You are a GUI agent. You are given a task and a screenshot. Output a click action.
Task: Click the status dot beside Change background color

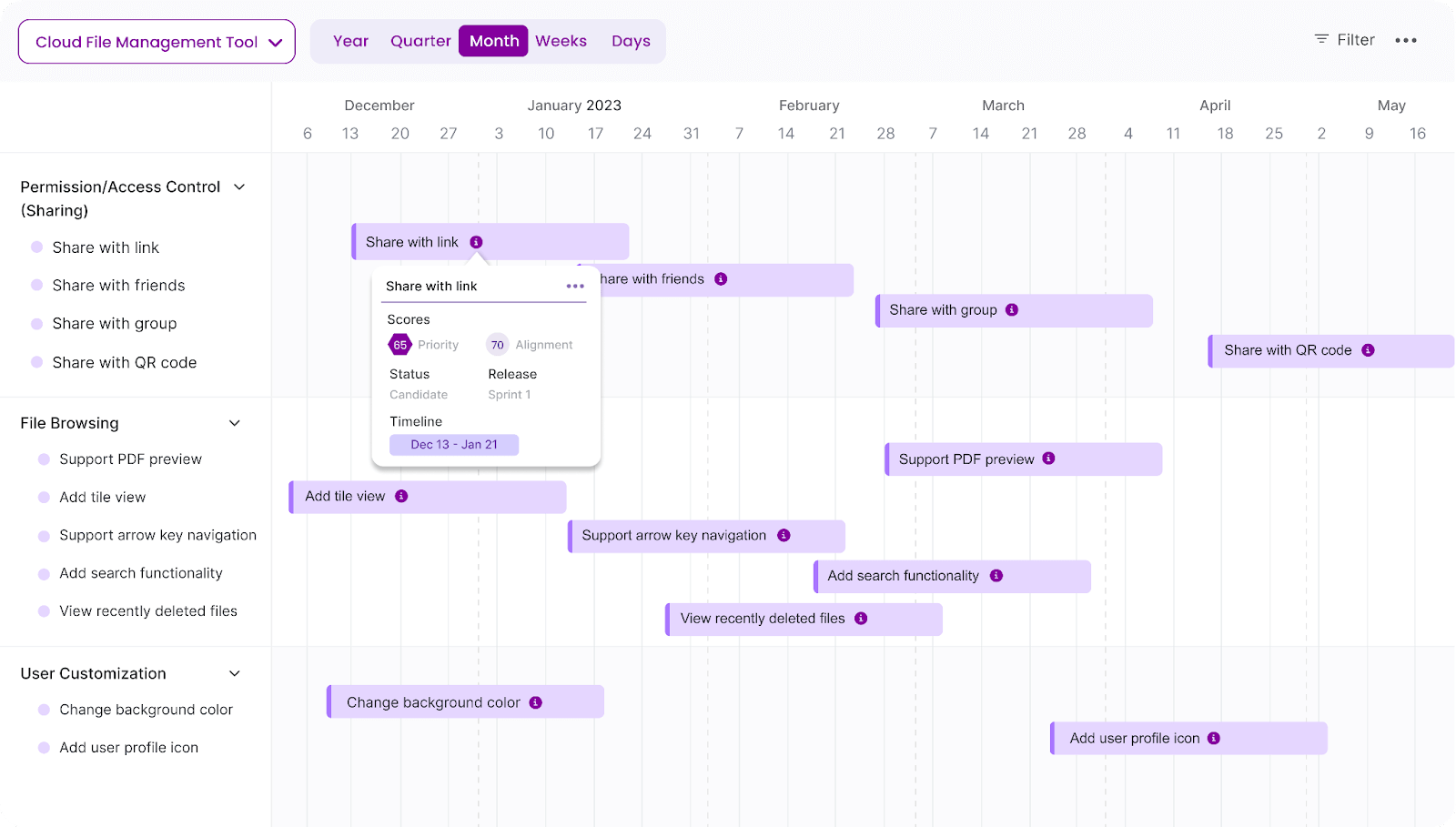[44, 710]
